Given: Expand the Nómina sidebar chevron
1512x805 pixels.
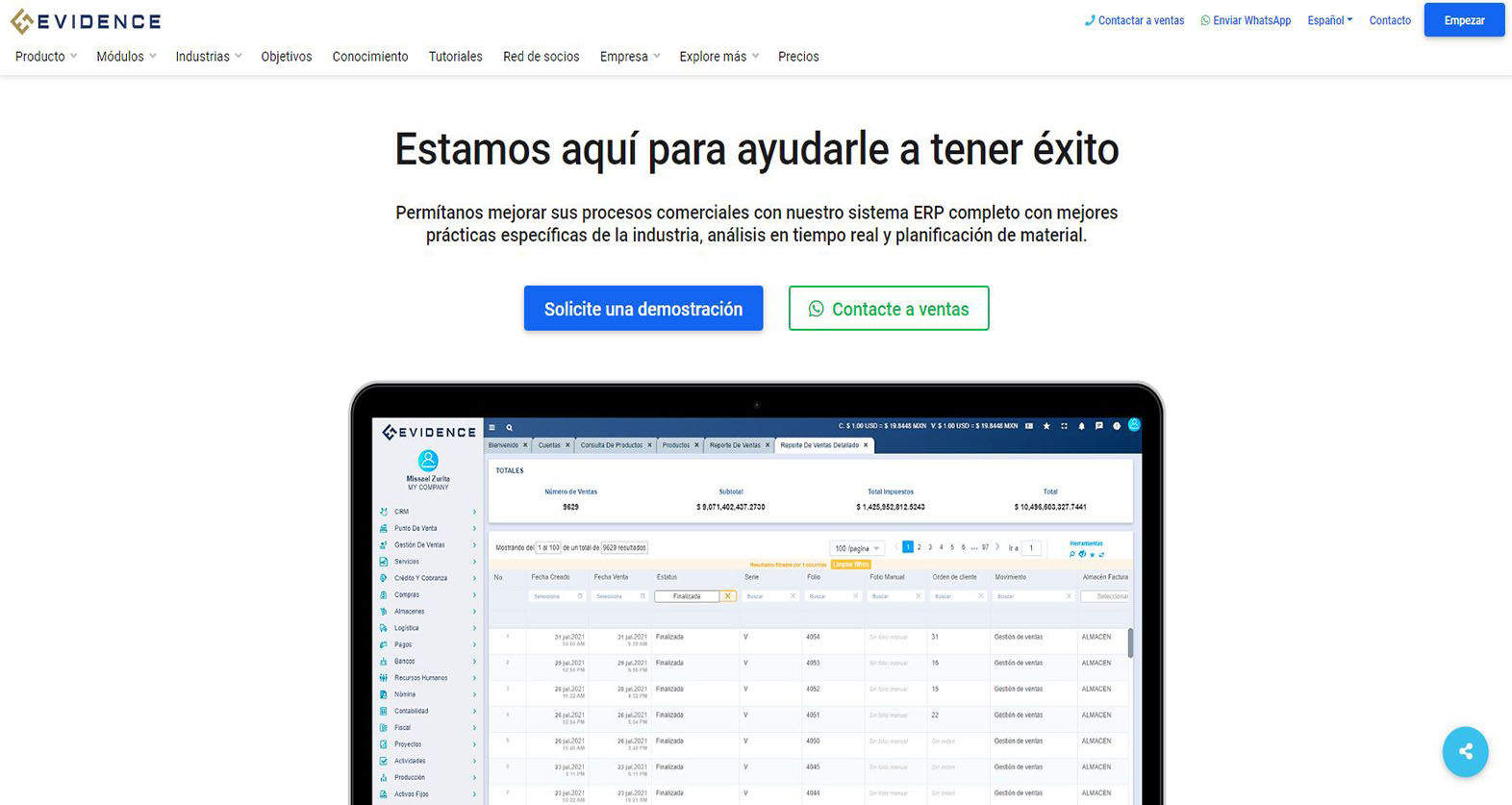Looking at the screenshot, I should click(474, 694).
